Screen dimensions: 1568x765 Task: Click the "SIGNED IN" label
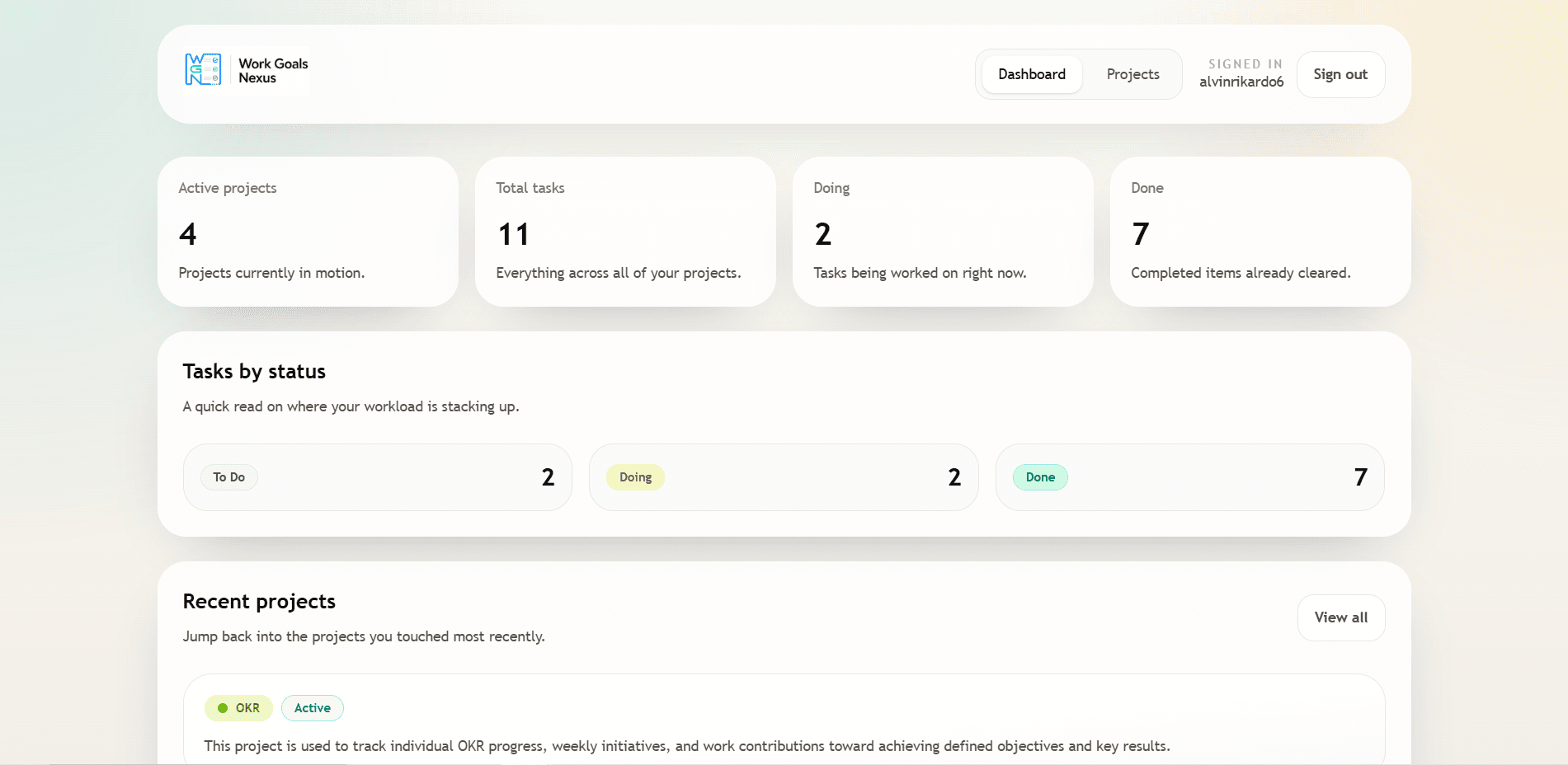click(1245, 64)
